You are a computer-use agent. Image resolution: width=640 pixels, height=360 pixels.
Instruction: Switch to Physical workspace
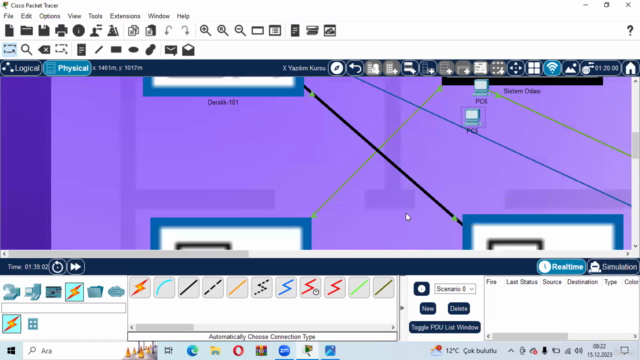click(x=67, y=68)
